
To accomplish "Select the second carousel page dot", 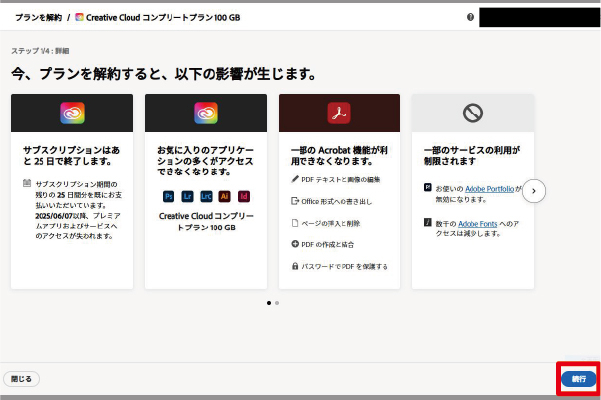I will pyautogui.click(x=277, y=303).
